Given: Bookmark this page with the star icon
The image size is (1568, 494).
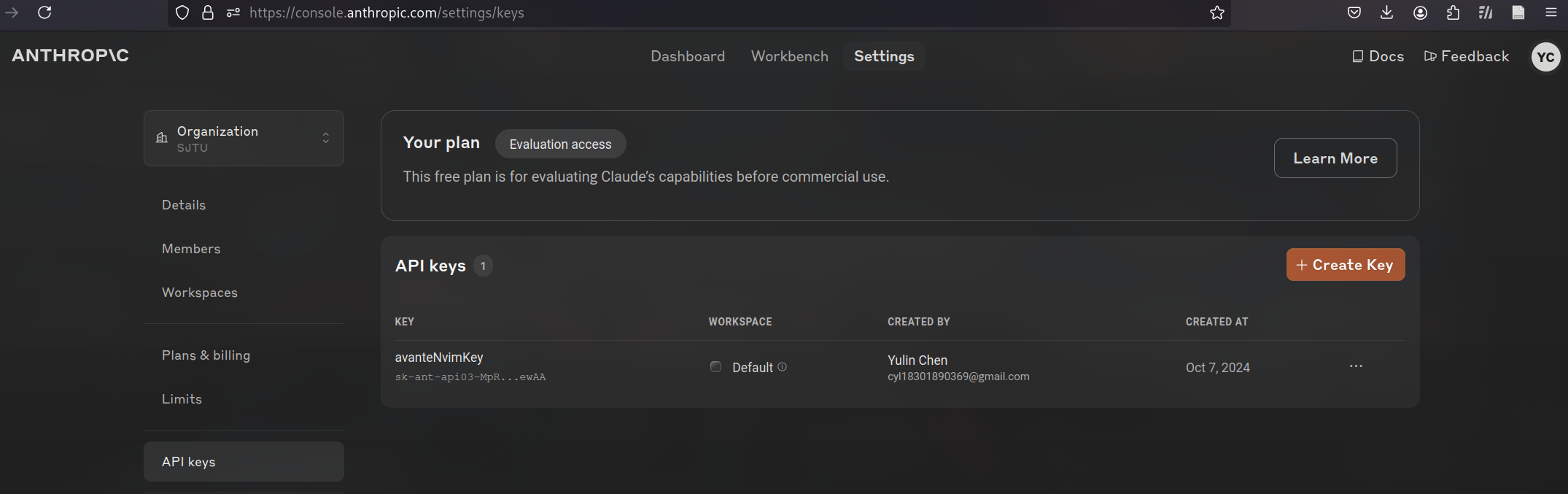Looking at the screenshot, I should [x=1216, y=12].
